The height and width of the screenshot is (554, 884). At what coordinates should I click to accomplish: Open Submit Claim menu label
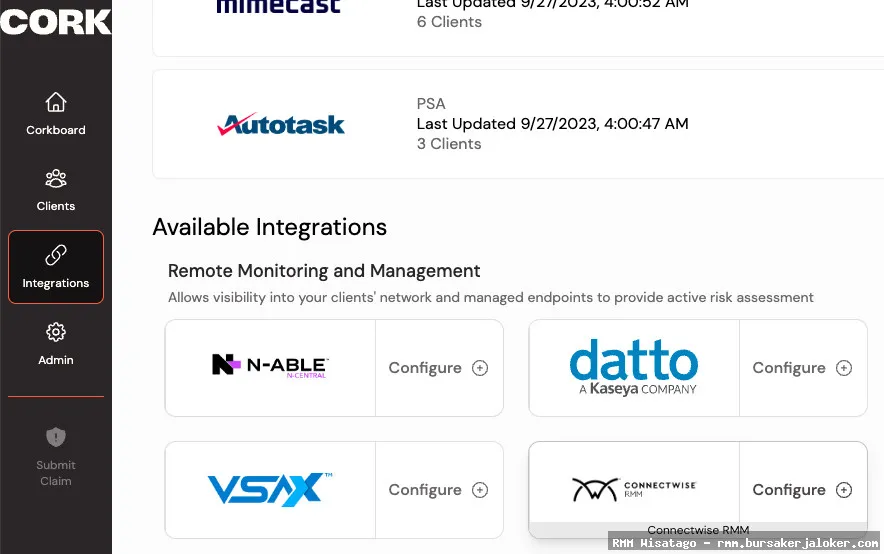tap(56, 473)
